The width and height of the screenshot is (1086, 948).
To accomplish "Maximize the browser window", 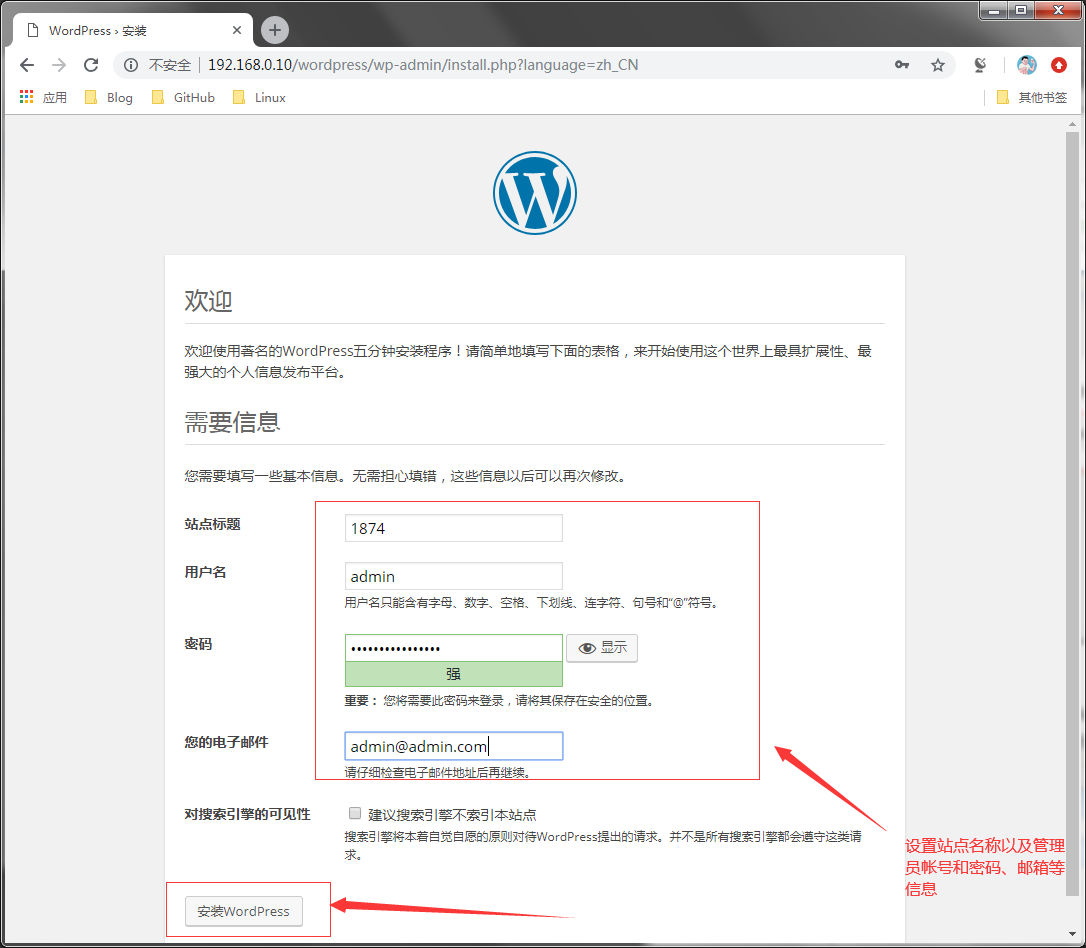I will tap(1021, 10).
